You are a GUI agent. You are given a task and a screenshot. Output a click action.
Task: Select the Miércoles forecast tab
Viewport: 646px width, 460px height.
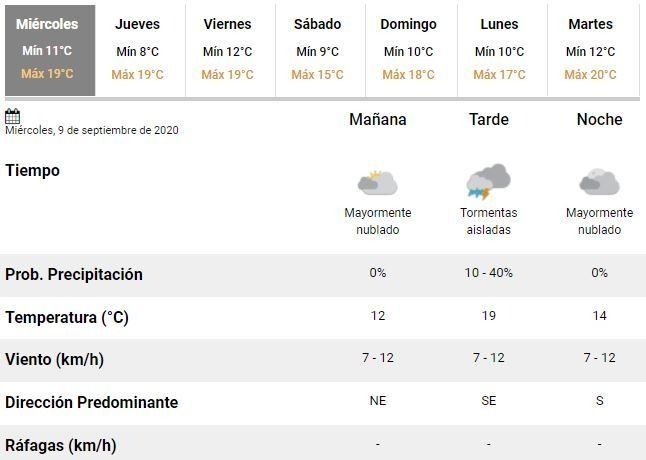click(48, 50)
